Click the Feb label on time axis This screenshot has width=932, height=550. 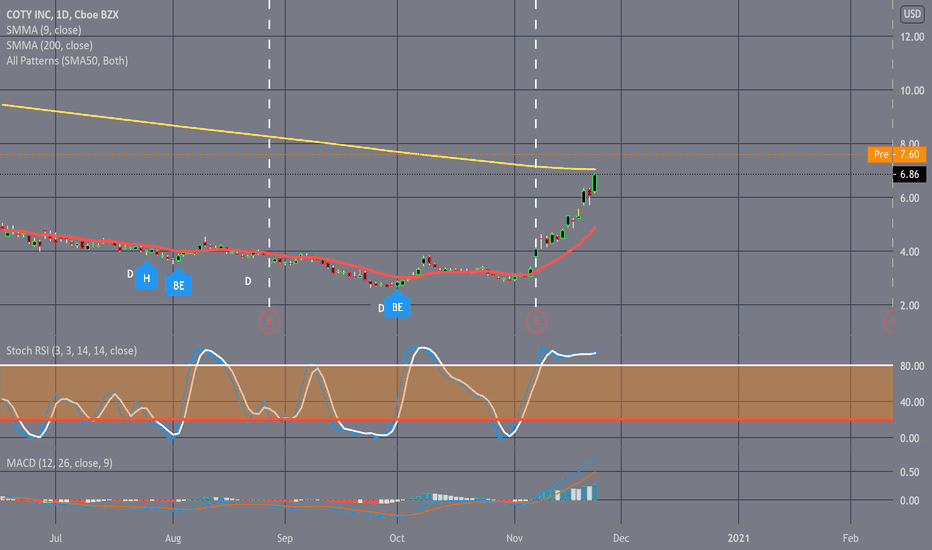coord(851,538)
